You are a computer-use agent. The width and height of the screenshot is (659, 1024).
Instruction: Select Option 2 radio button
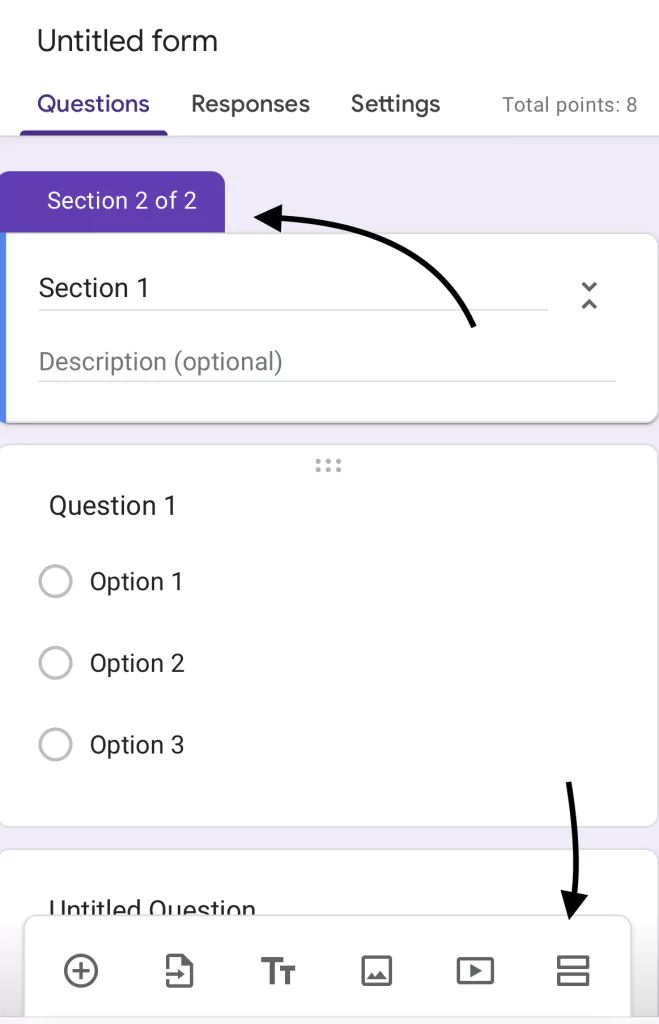[x=55, y=663]
